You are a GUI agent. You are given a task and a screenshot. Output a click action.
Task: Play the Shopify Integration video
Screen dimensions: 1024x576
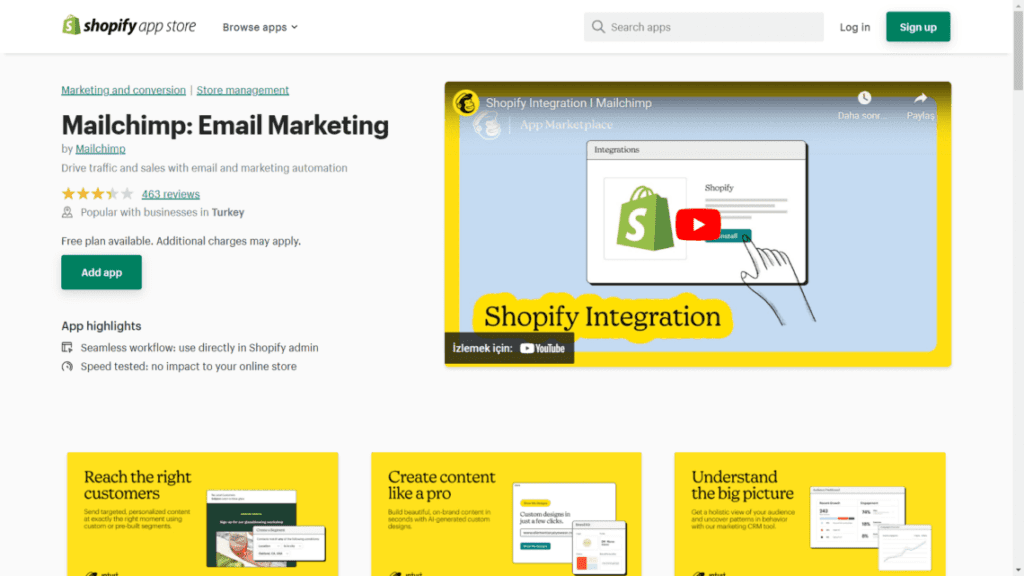[x=698, y=224]
